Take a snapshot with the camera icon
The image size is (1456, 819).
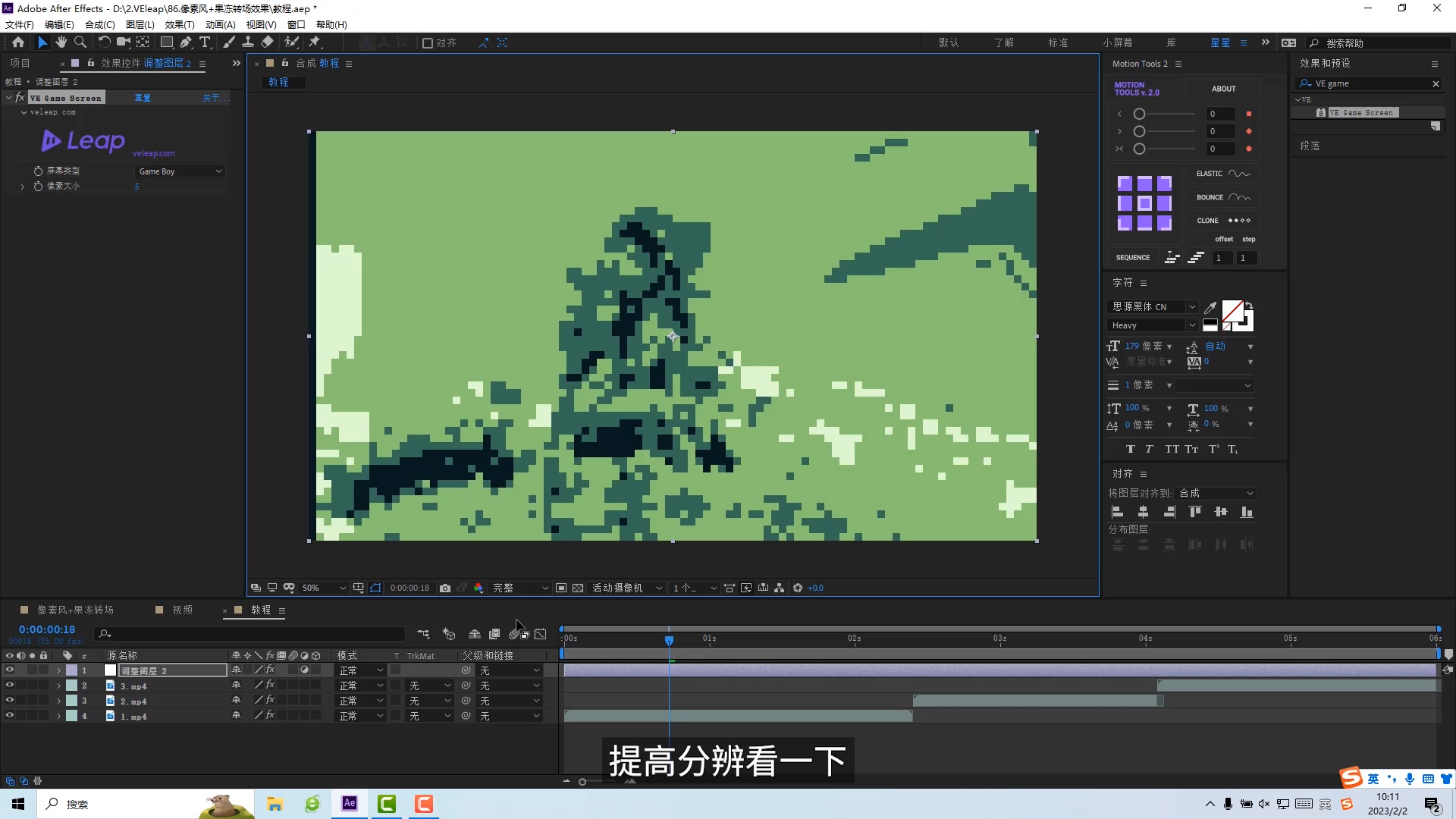tap(445, 588)
